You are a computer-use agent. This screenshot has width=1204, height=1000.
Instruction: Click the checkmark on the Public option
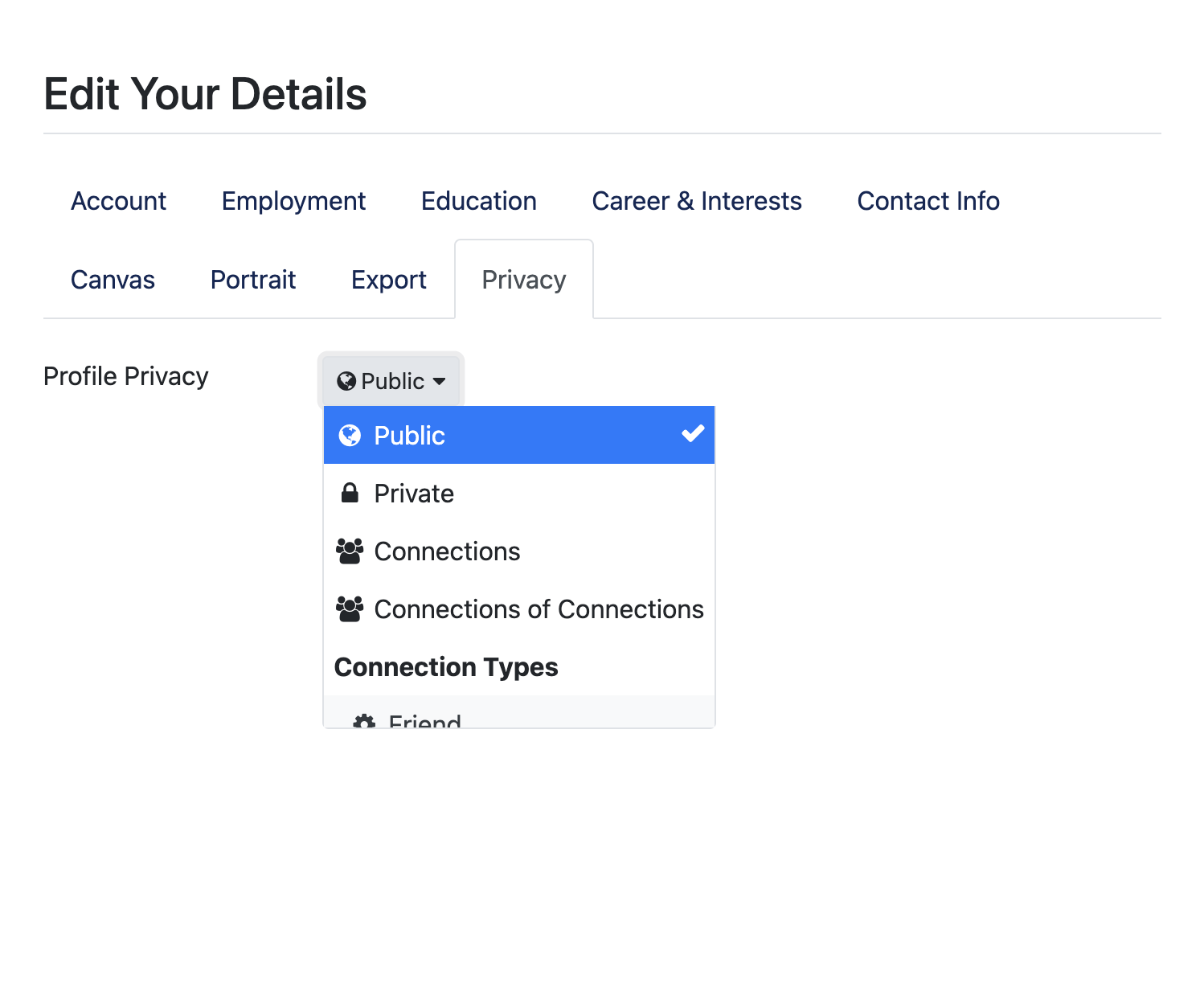pyautogui.click(x=693, y=434)
